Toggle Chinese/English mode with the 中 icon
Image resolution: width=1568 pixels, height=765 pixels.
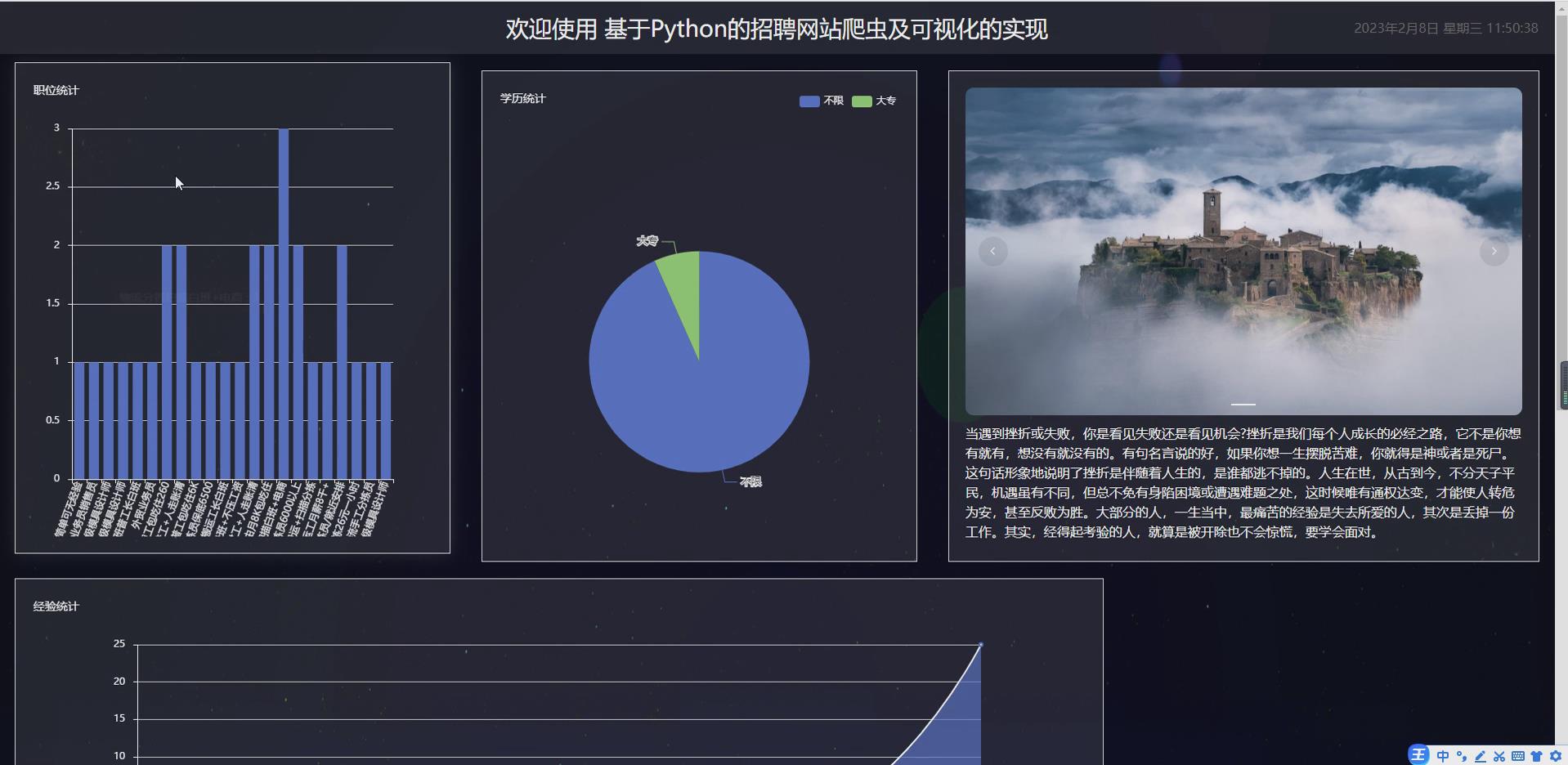pyautogui.click(x=1443, y=756)
